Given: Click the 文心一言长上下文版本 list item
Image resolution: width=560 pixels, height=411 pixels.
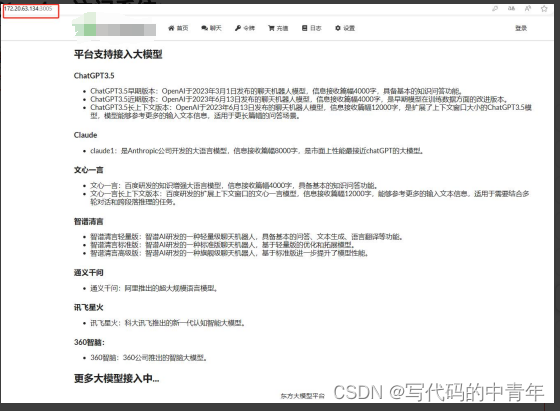Looking at the screenshot, I should coord(310,198).
